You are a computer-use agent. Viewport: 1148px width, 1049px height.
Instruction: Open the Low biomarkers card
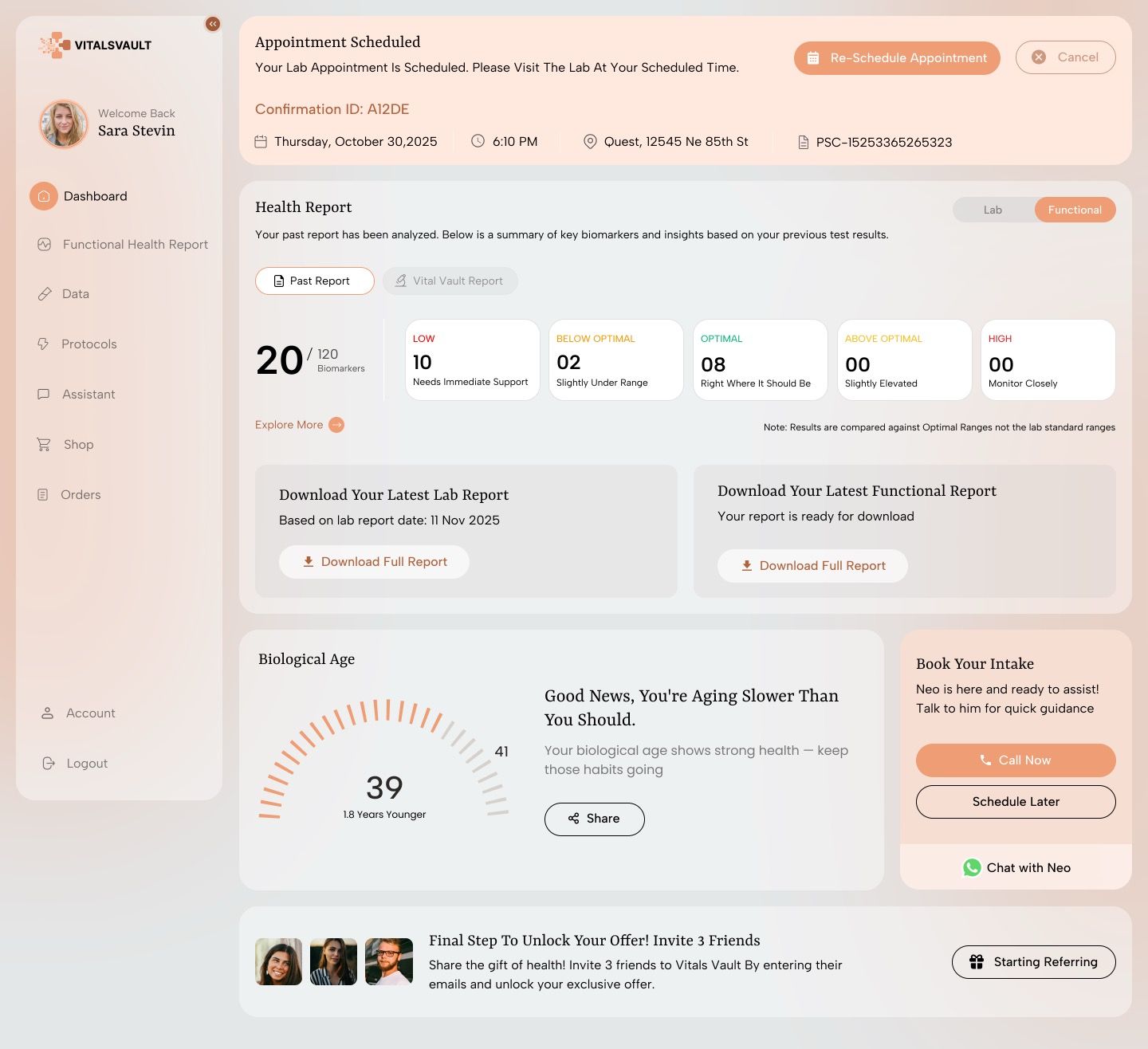coord(472,360)
